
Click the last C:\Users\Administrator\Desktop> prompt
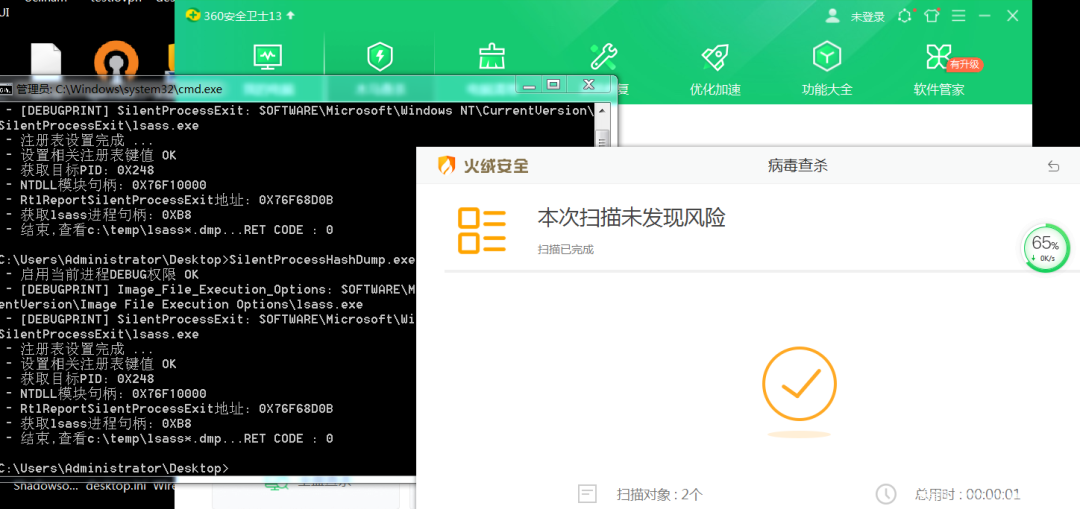[x=113, y=468]
